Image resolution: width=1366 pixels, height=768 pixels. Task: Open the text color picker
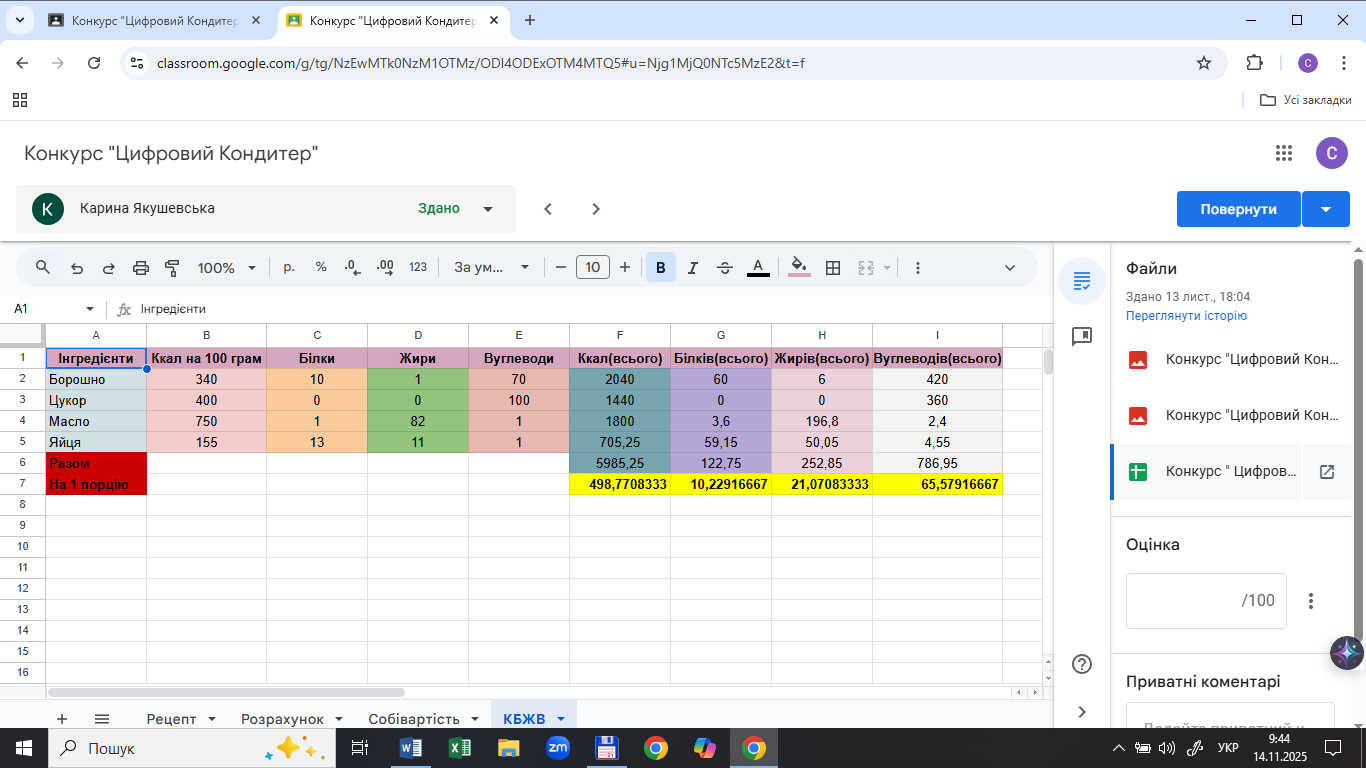tap(758, 268)
